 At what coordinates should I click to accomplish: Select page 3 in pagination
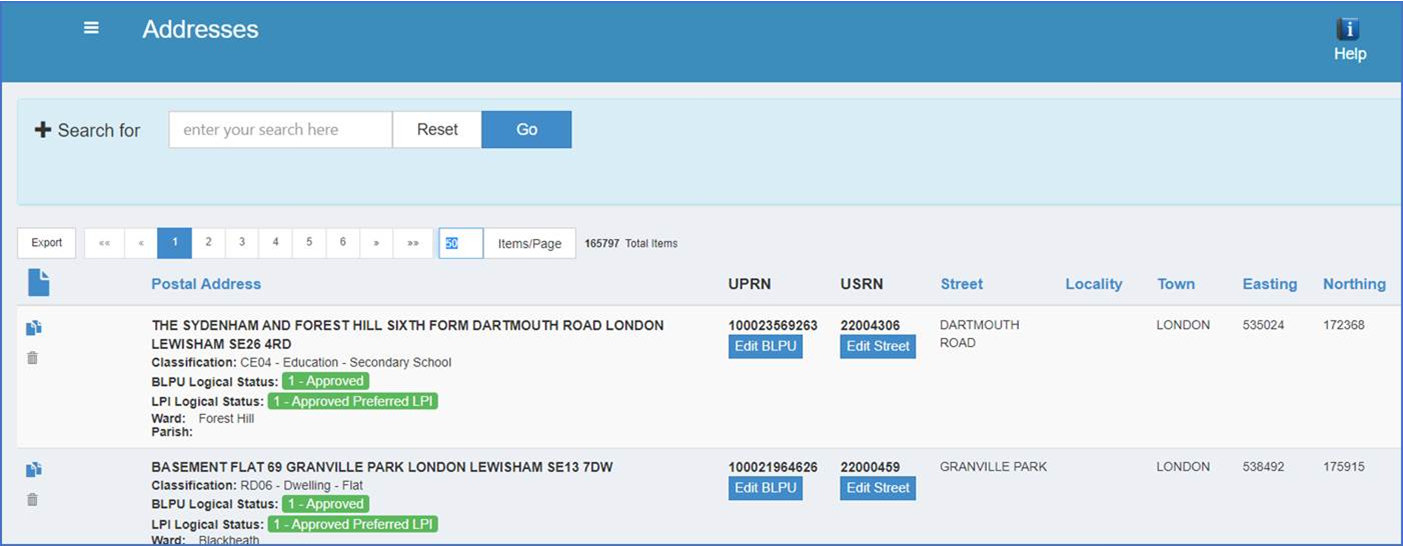click(242, 243)
